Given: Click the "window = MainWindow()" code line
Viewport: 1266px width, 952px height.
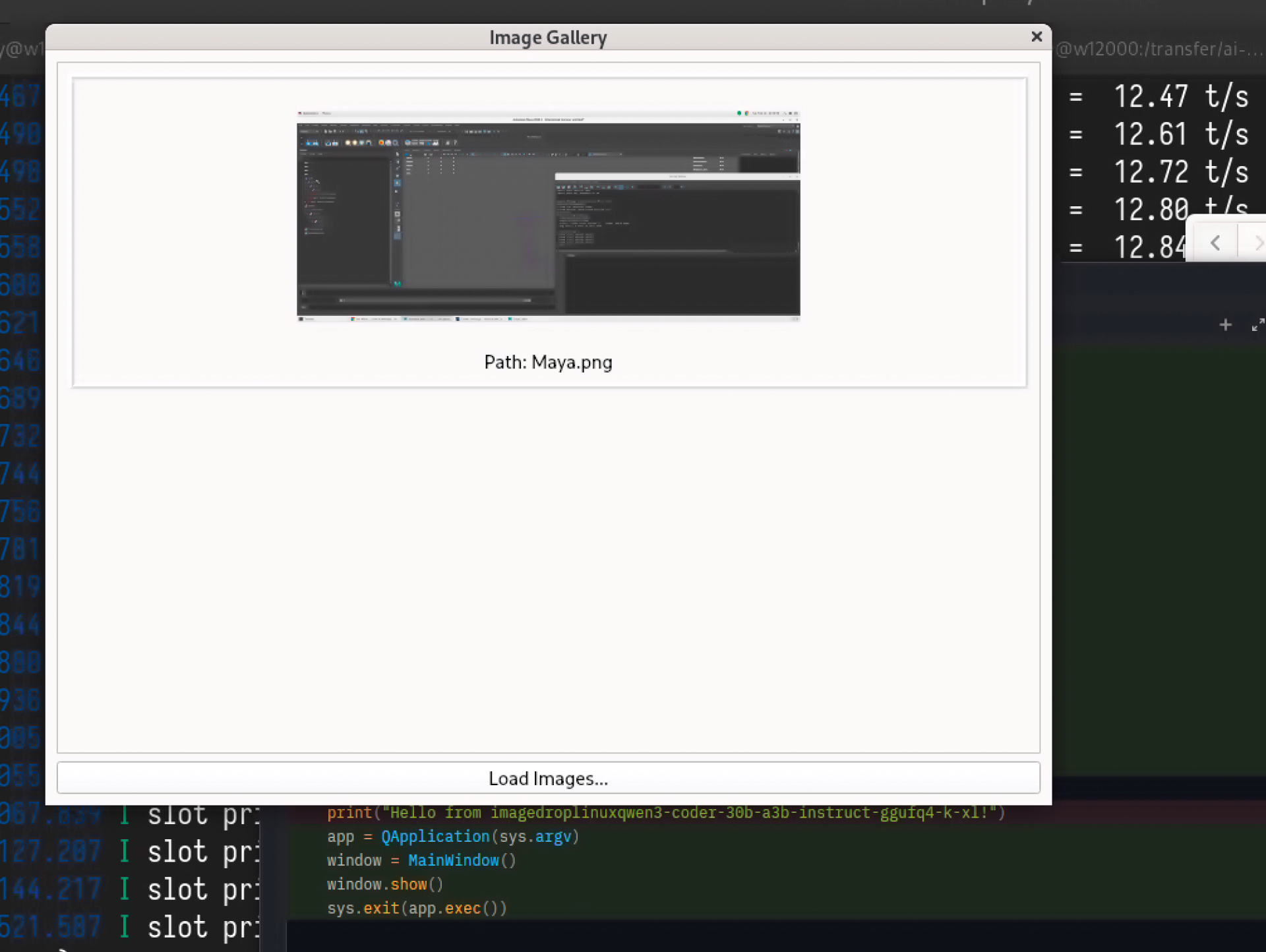Looking at the screenshot, I should (421, 860).
